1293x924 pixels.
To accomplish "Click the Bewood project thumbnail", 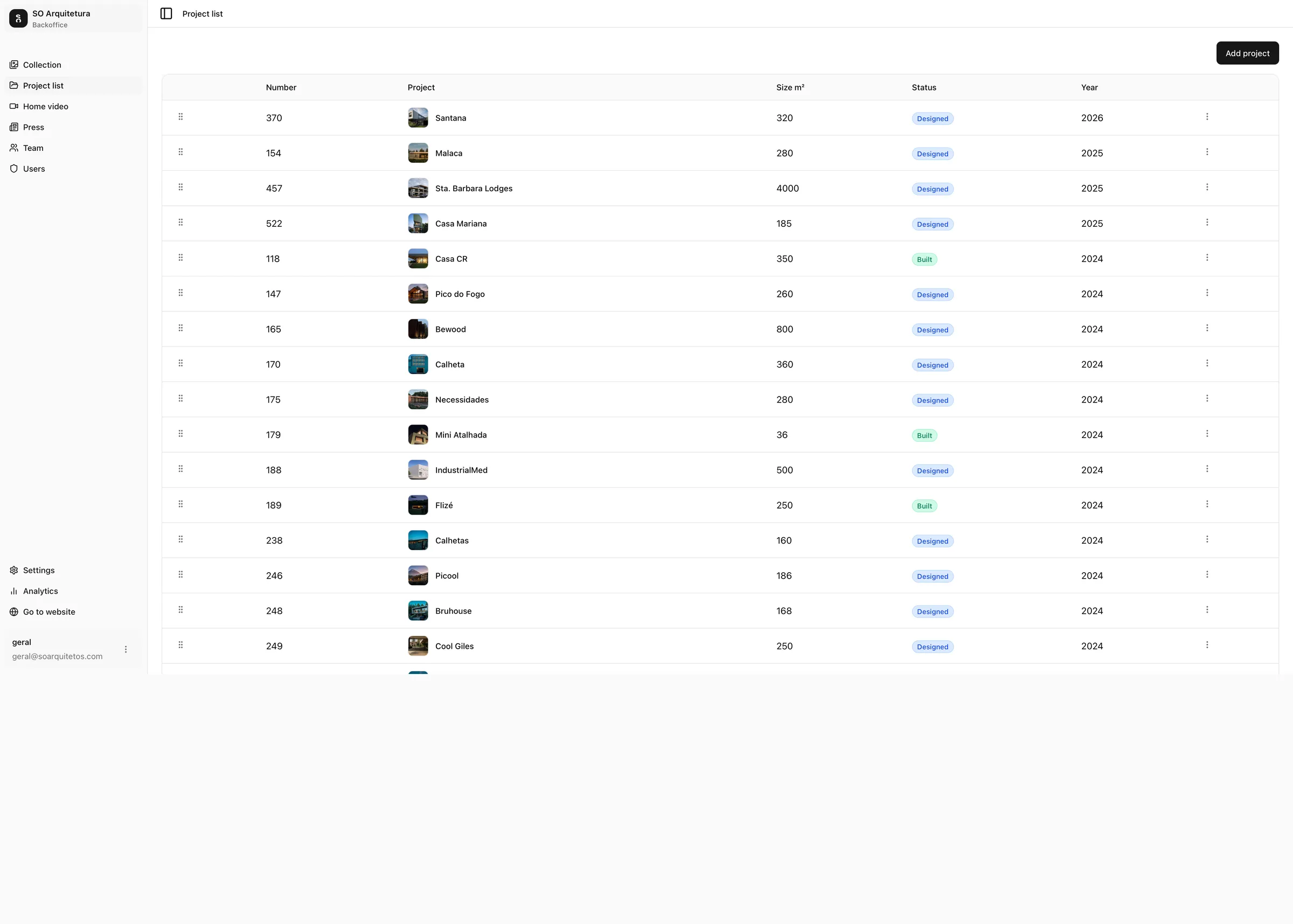I will pos(418,329).
